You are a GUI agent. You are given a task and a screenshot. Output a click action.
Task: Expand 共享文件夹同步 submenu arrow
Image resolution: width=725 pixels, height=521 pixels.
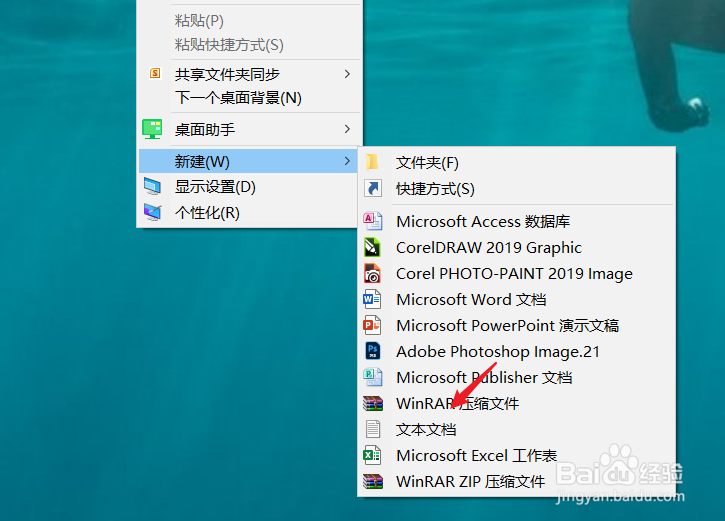(347, 74)
